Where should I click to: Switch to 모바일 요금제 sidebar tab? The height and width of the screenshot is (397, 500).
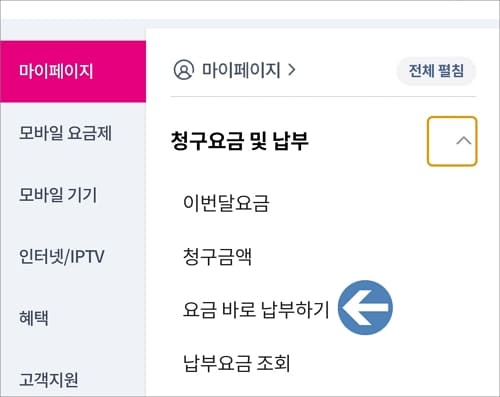click(x=65, y=133)
